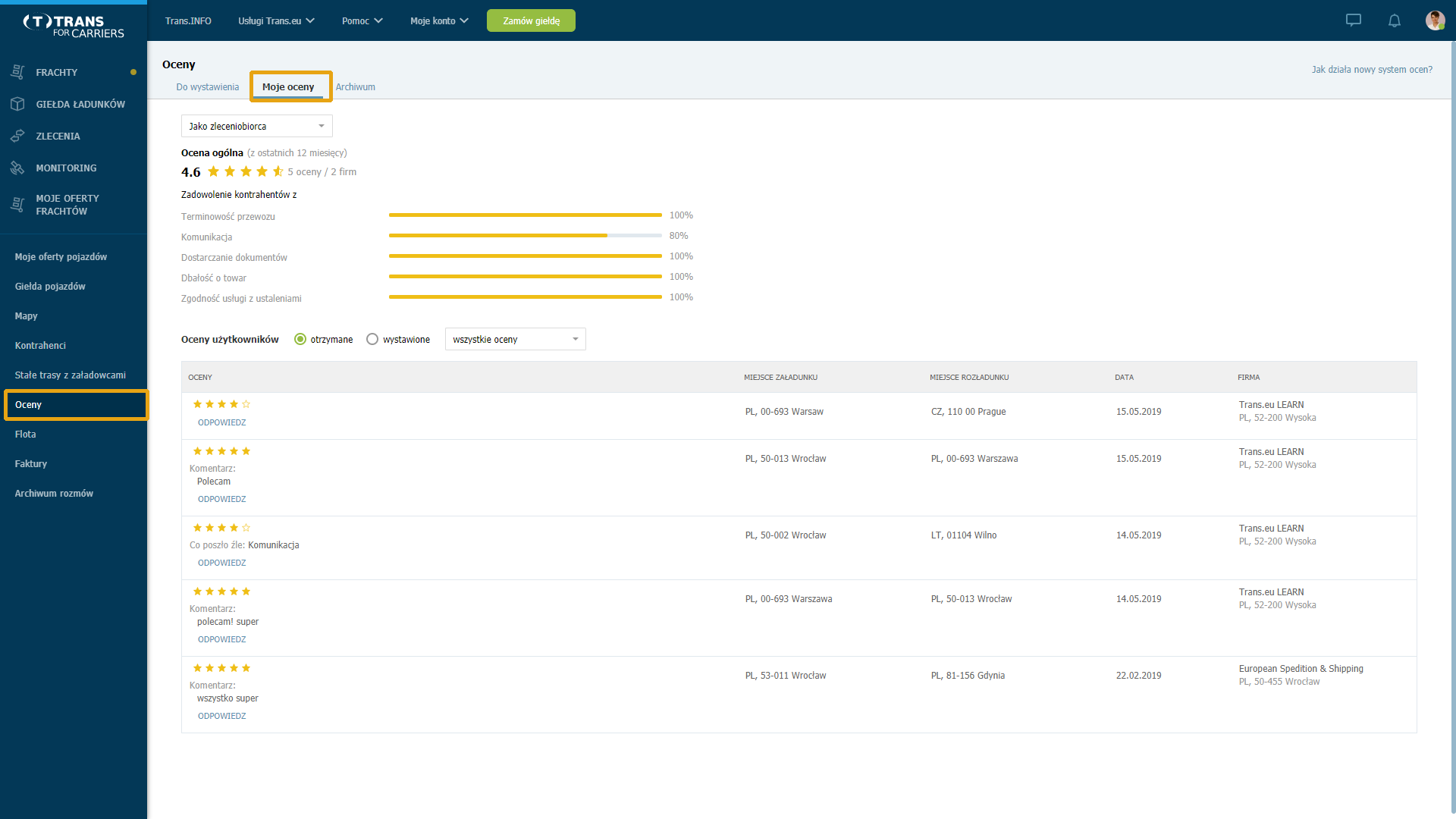Open Kontrahenci in the sidebar

[40, 345]
